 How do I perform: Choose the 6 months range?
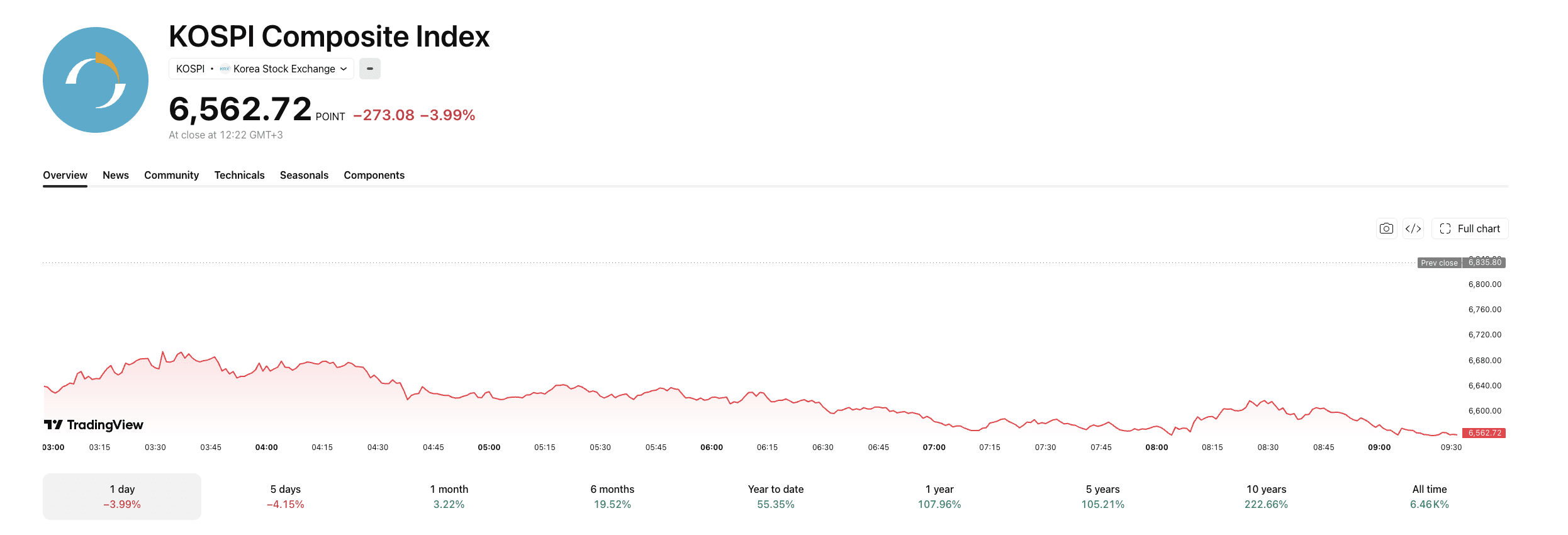click(612, 497)
